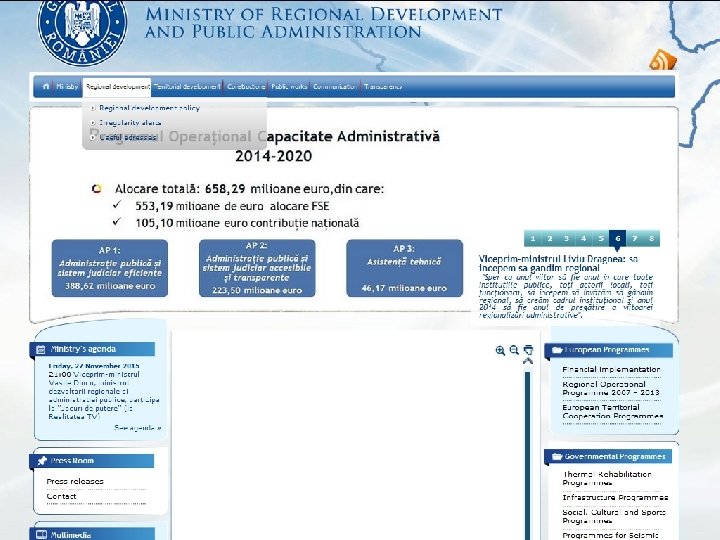The image size is (720, 540).
Task: Open Regional Operational Programme 2007-2013 link
Action: click(611, 388)
